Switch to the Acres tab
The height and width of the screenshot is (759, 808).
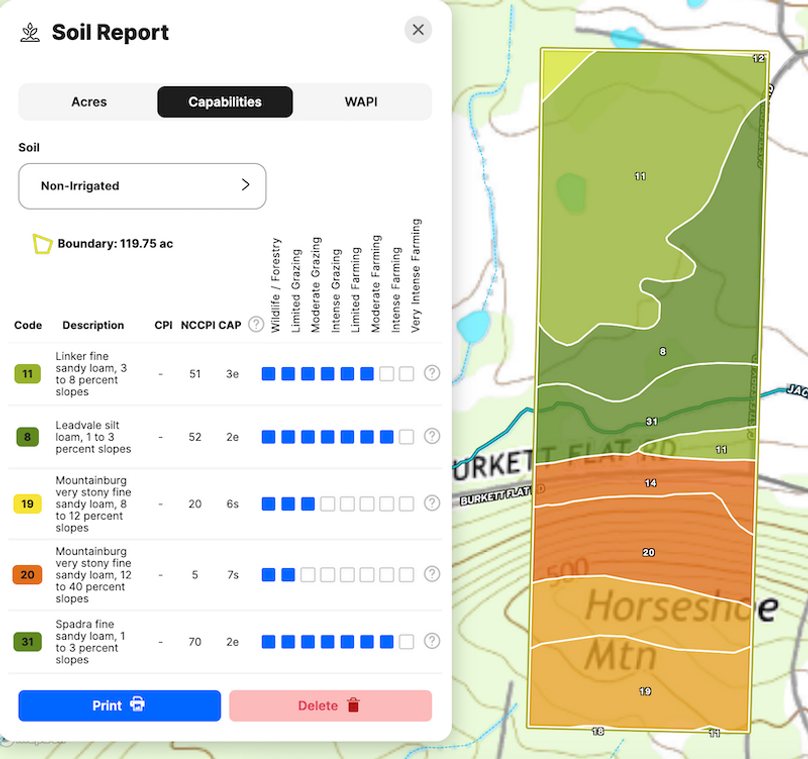click(89, 102)
